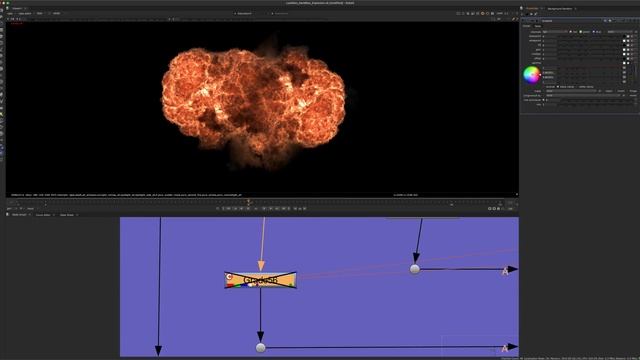Click the mix luminance value field
Screen dimensions: 640x360
(x=553, y=100)
